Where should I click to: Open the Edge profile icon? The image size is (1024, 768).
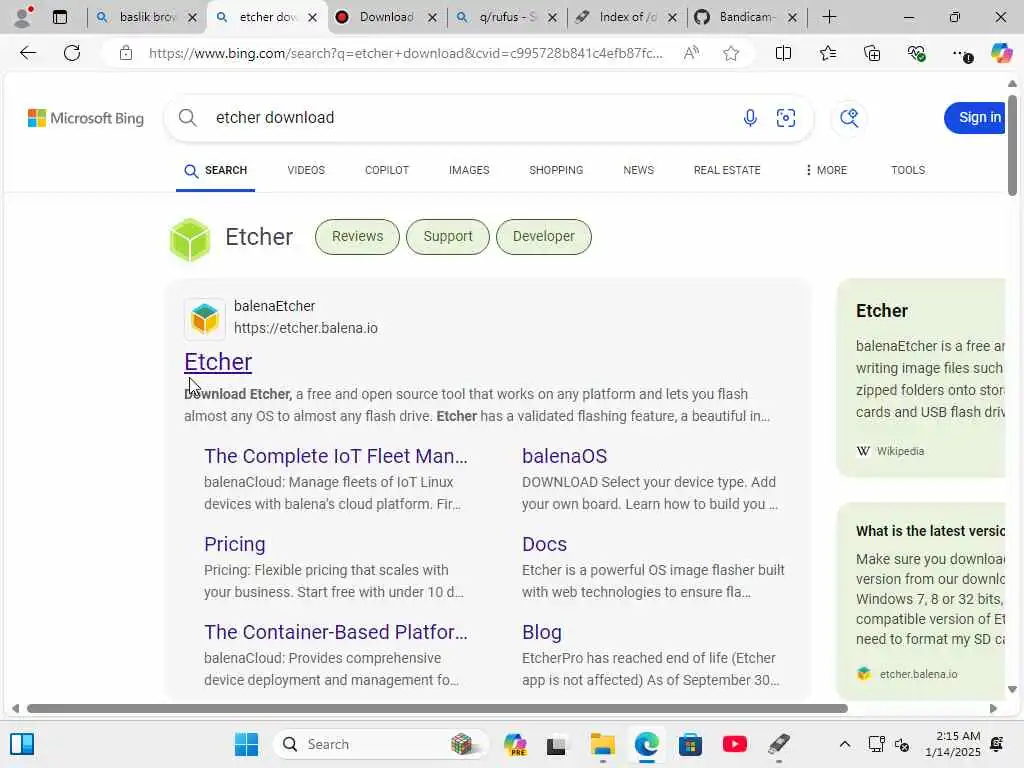(x=22, y=17)
